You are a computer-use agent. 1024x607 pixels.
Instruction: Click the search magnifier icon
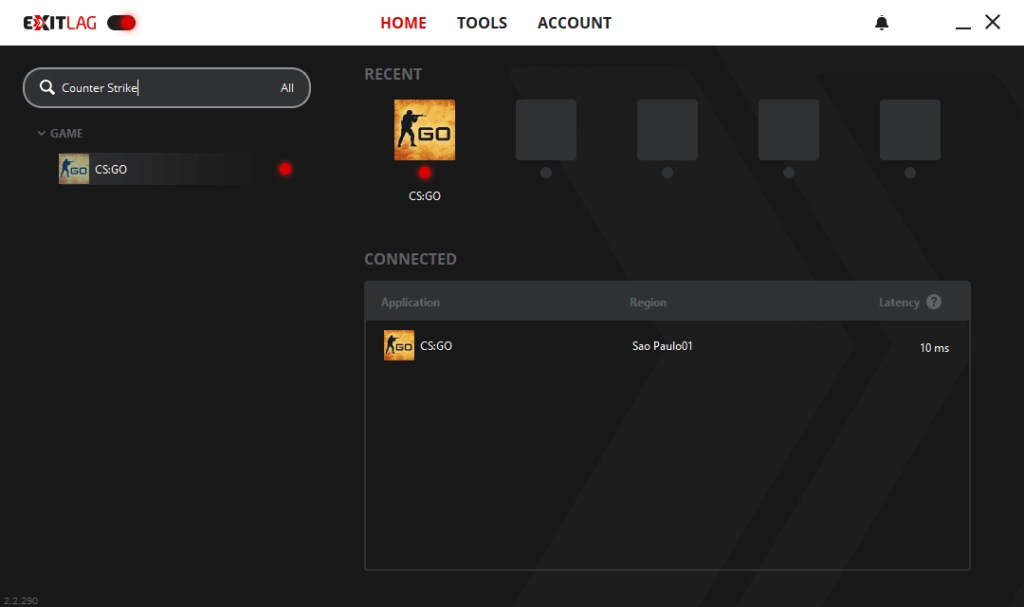[x=46, y=88]
